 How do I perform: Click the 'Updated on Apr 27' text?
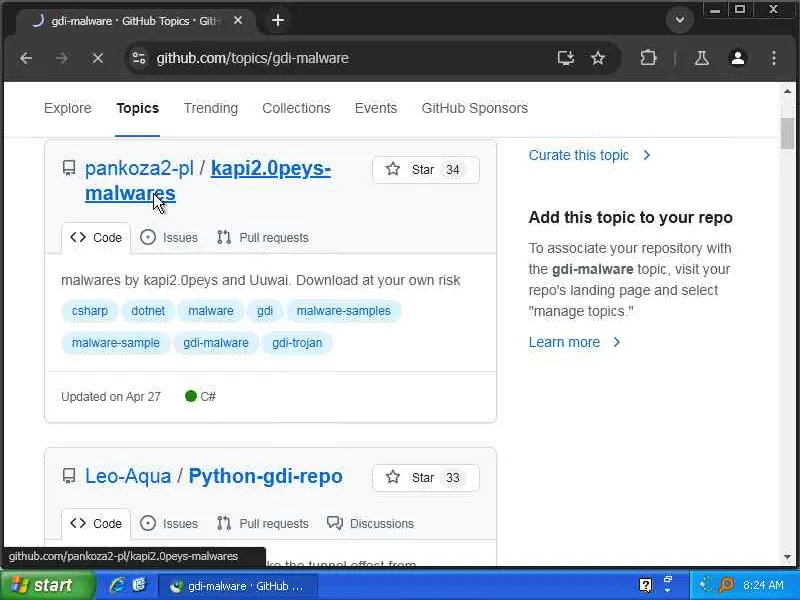(111, 397)
